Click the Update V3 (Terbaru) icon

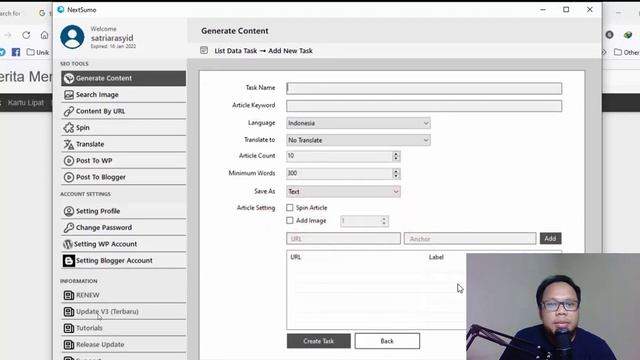pos(69,311)
